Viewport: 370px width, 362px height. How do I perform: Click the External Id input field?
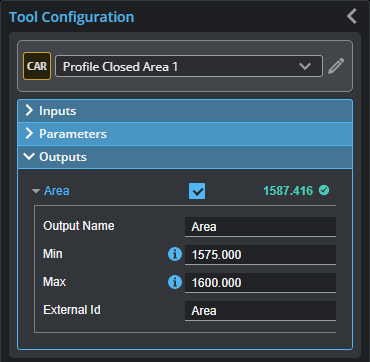click(x=260, y=311)
